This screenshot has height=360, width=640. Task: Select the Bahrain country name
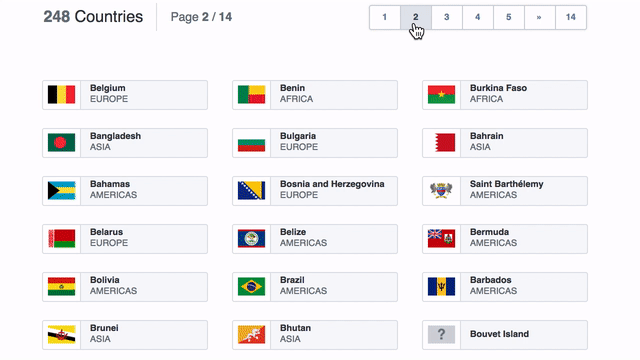click(487, 136)
